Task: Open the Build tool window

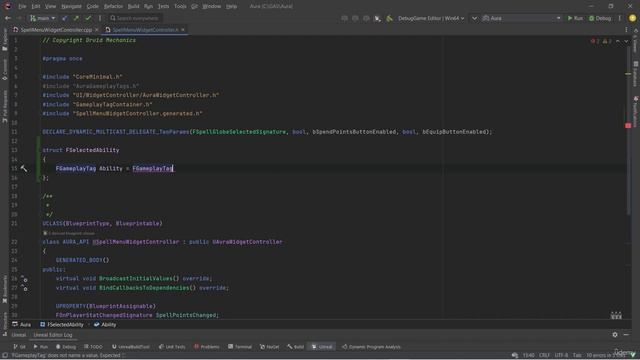Action: (x=296, y=347)
